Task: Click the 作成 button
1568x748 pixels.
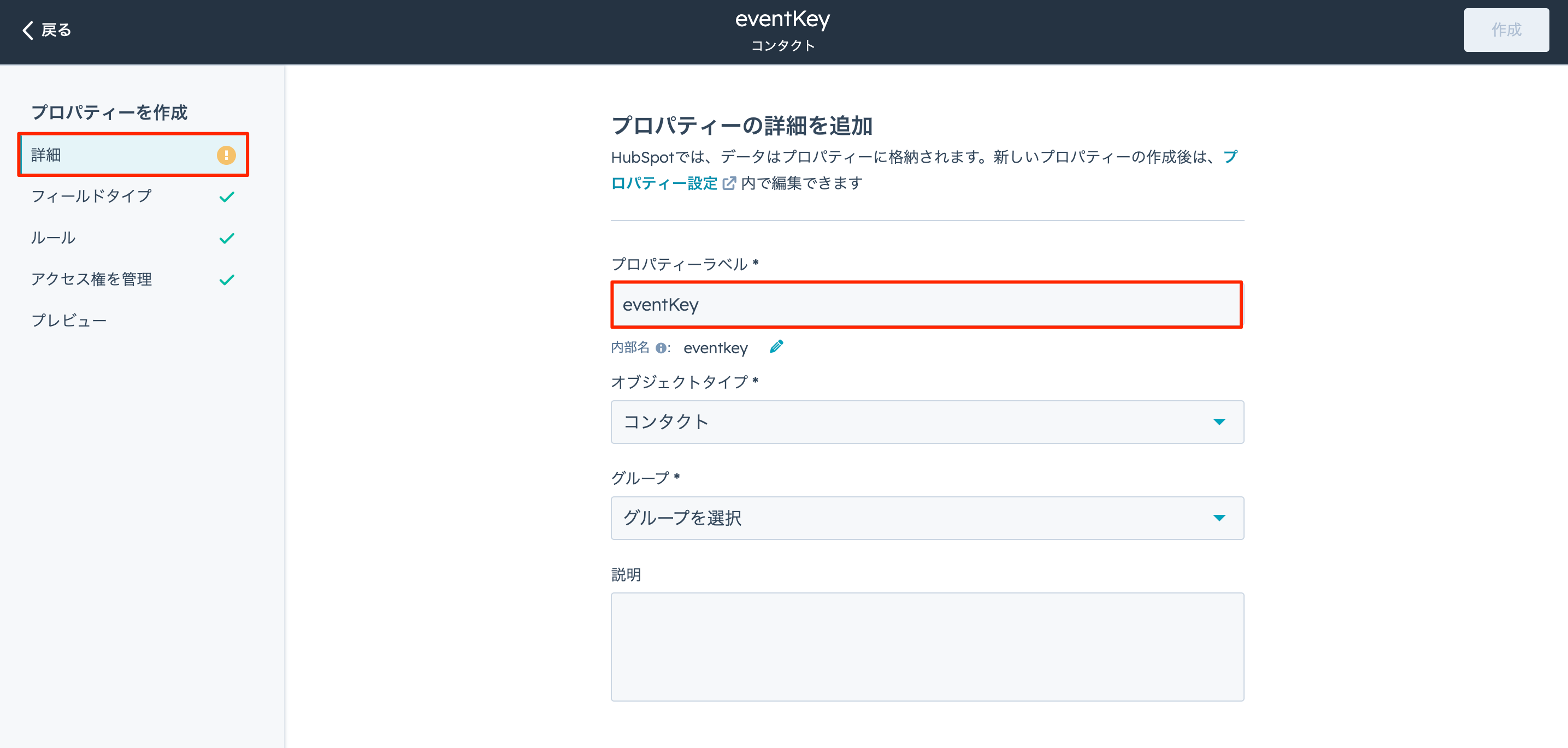Action: pyautogui.click(x=1506, y=30)
